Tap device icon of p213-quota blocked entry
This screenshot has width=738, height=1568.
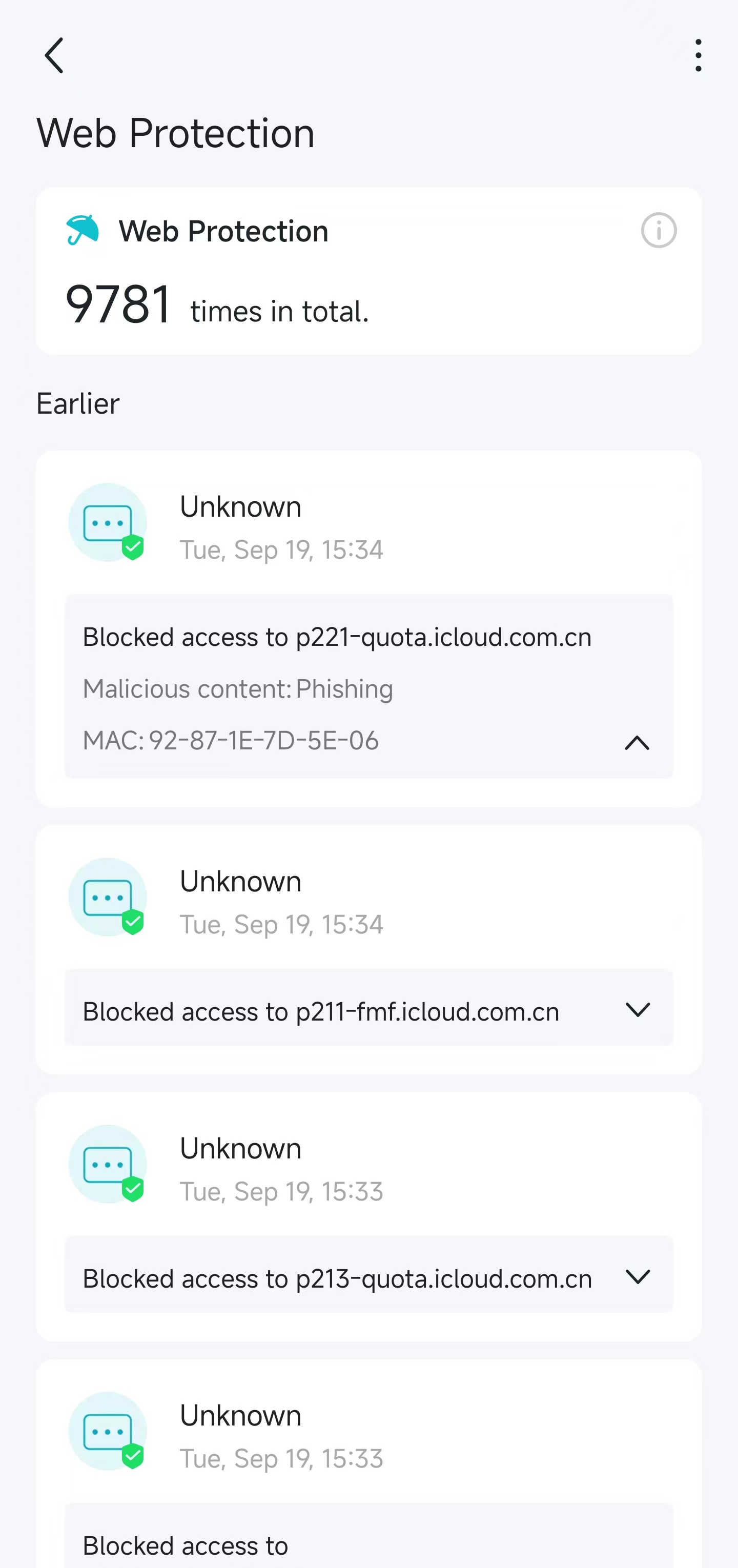[108, 1165]
